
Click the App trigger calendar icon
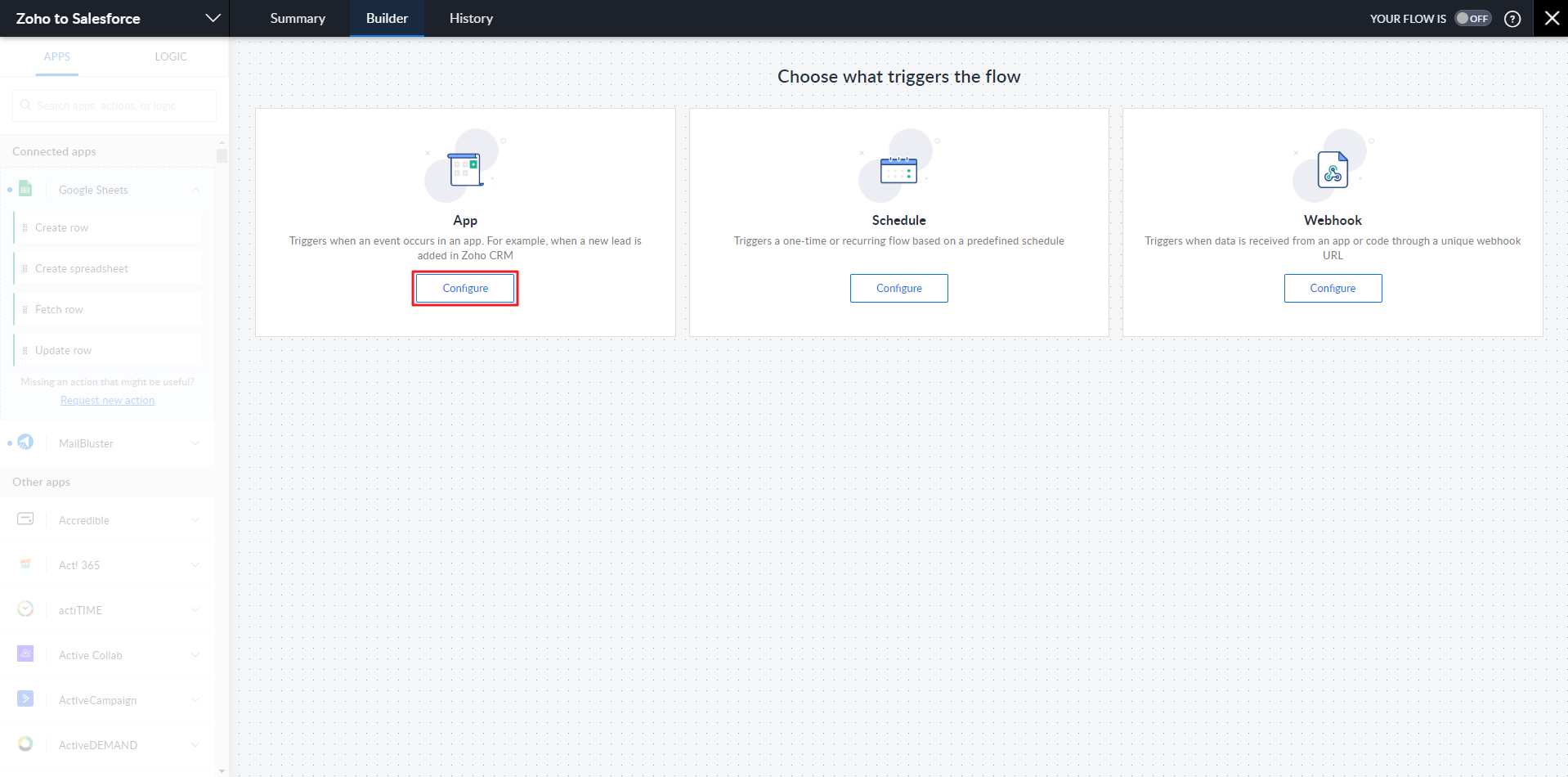click(465, 169)
